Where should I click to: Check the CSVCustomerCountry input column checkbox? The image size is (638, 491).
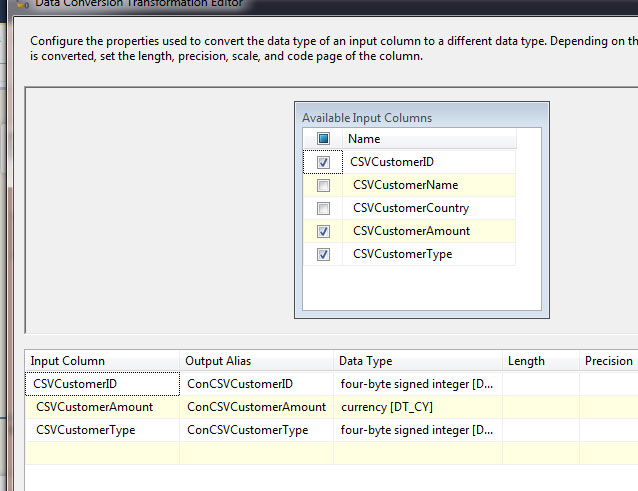point(323,208)
